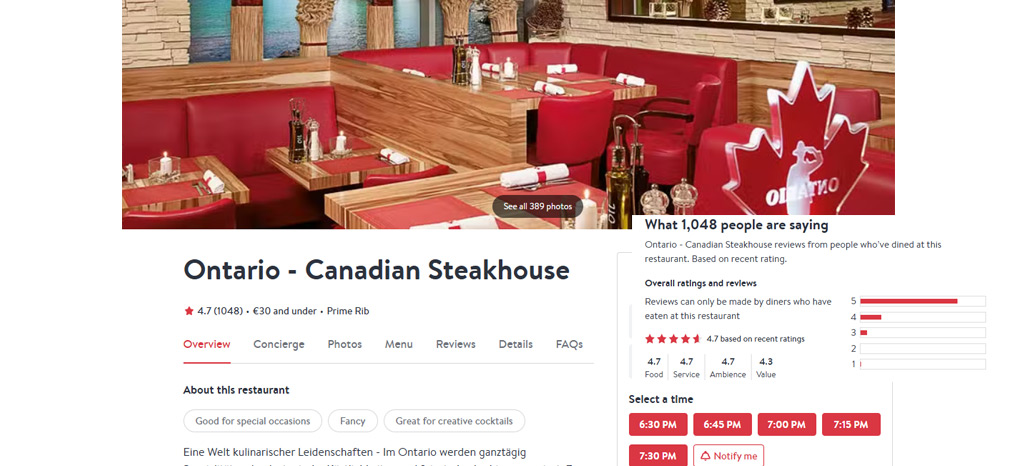Click the bell icon in Notify me
1026x466 pixels.
pos(705,456)
